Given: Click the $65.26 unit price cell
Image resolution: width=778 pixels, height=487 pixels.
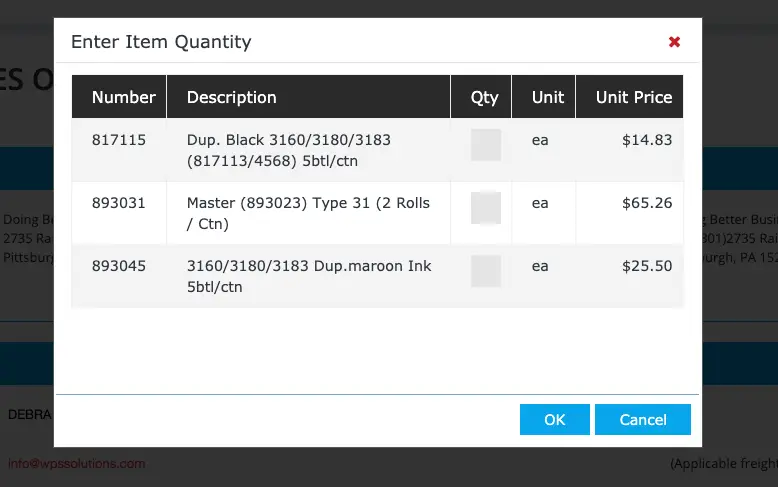Looking at the screenshot, I should (646, 203).
